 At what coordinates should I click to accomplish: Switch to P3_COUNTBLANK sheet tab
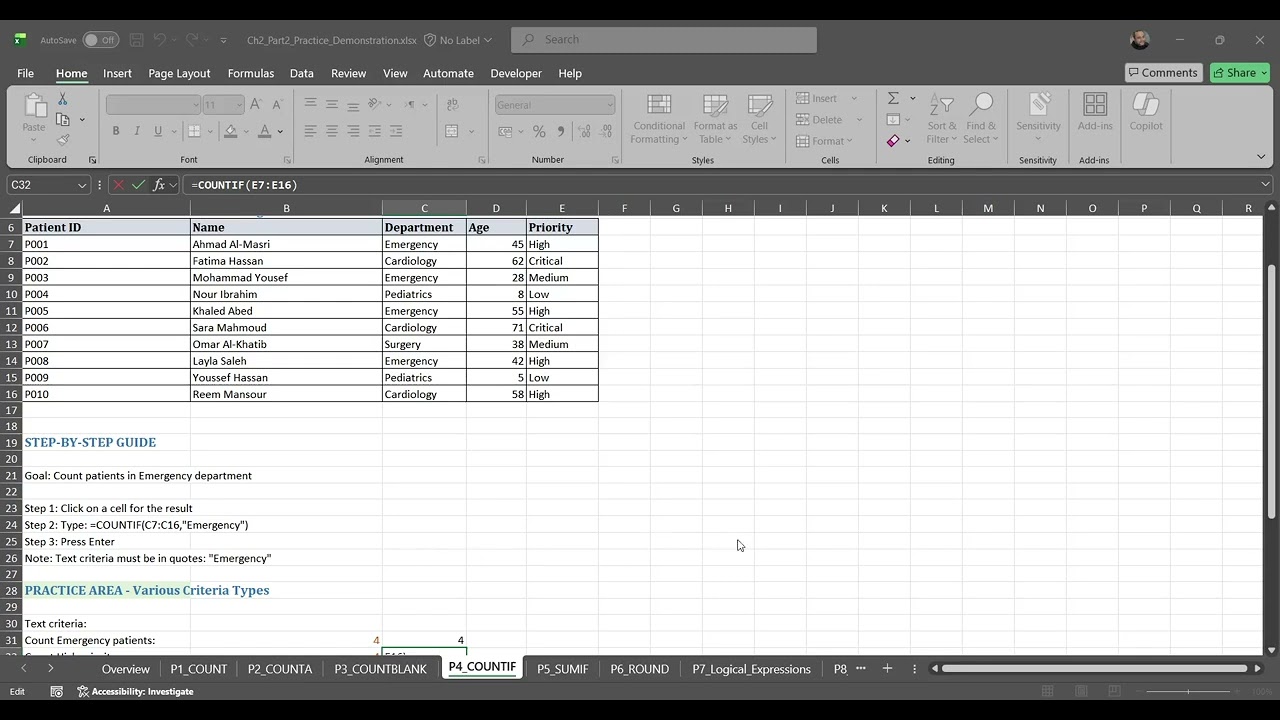point(380,669)
